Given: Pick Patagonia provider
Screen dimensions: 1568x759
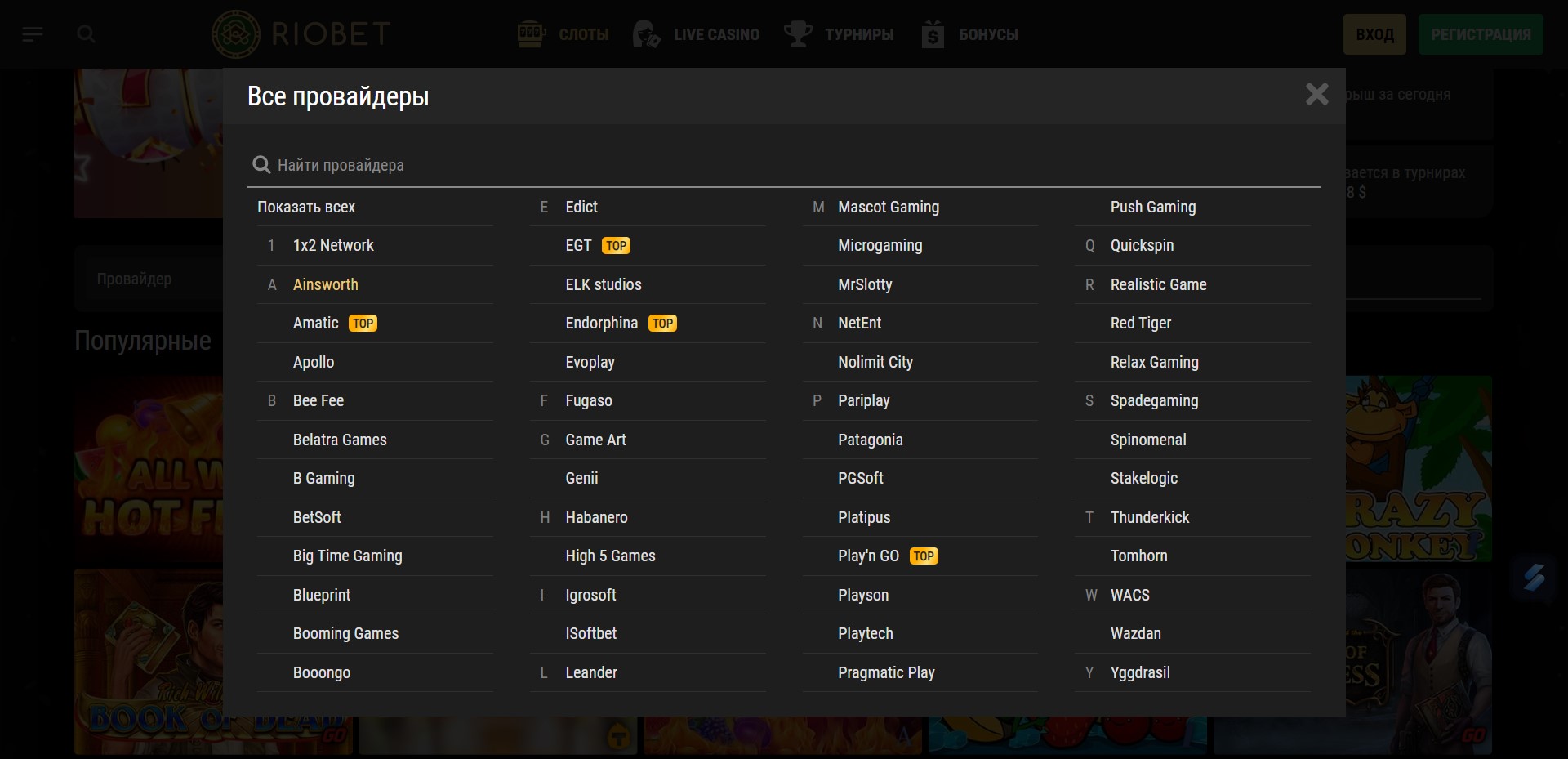Looking at the screenshot, I should pyautogui.click(x=871, y=440).
